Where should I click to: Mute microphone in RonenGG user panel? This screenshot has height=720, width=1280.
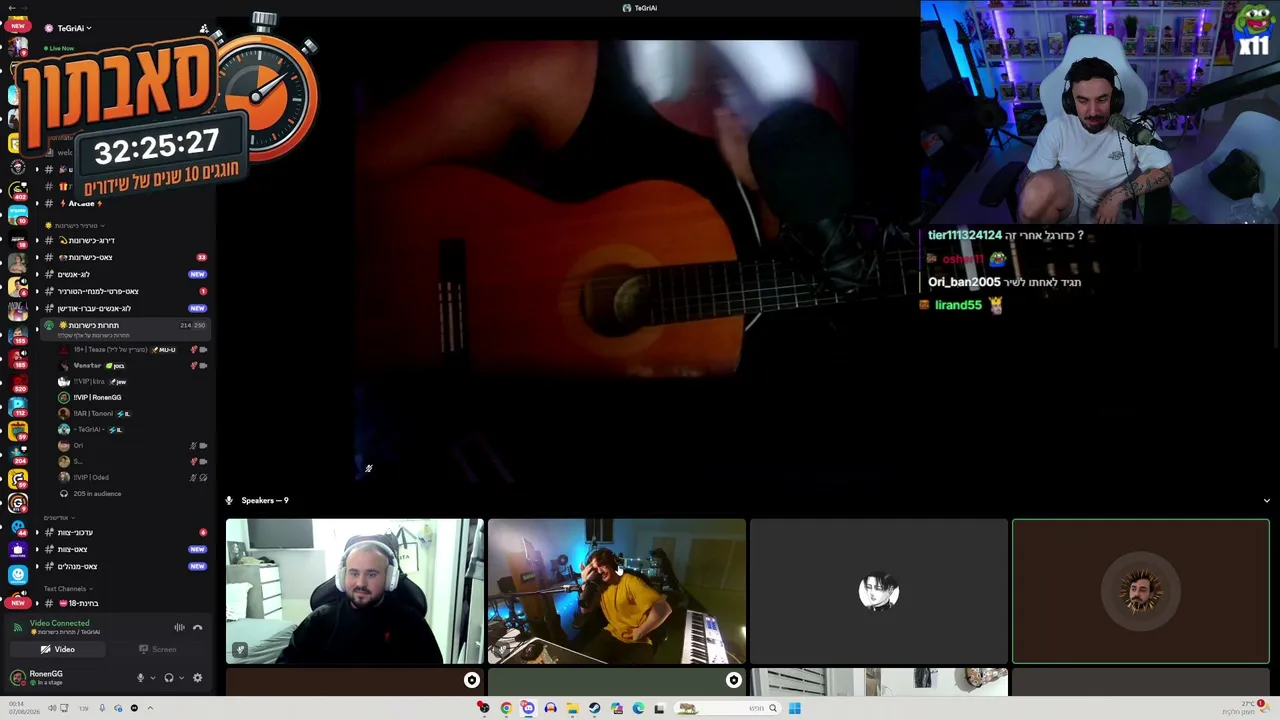pyautogui.click(x=140, y=678)
